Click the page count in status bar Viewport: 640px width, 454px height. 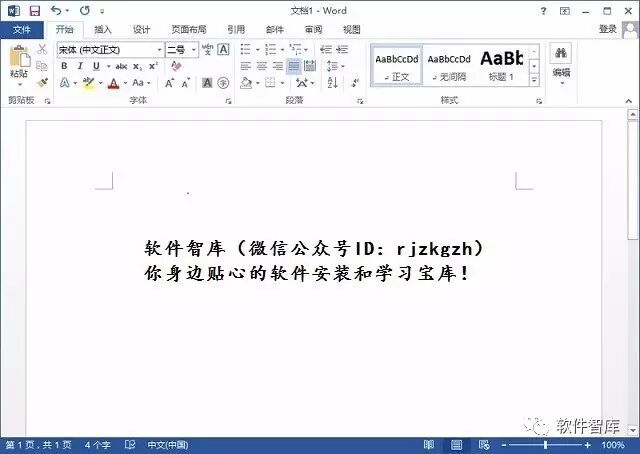click(39, 445)
